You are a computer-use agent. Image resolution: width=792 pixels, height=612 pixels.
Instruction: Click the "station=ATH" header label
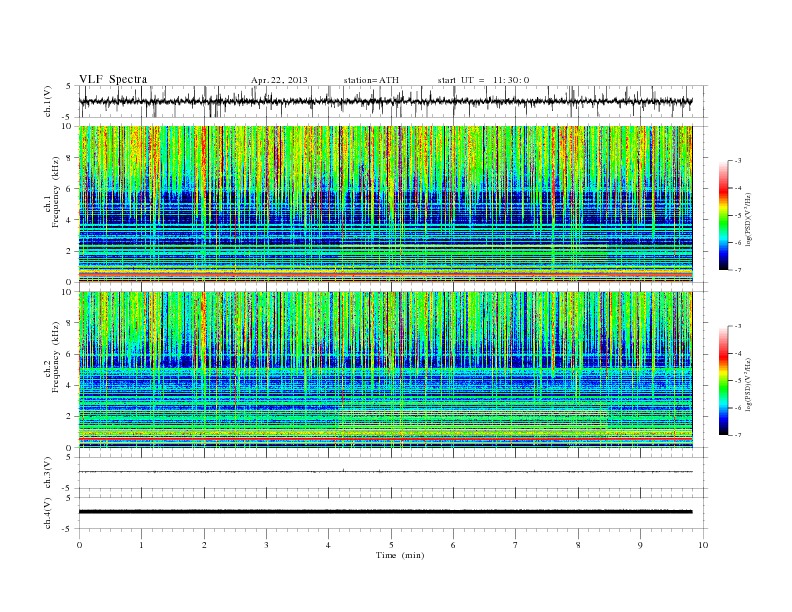371,80
